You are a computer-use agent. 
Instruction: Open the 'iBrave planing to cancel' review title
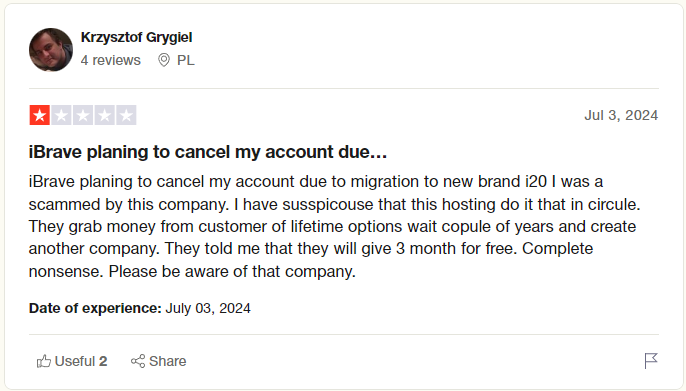pyautogui.click(x=208, y=152)
